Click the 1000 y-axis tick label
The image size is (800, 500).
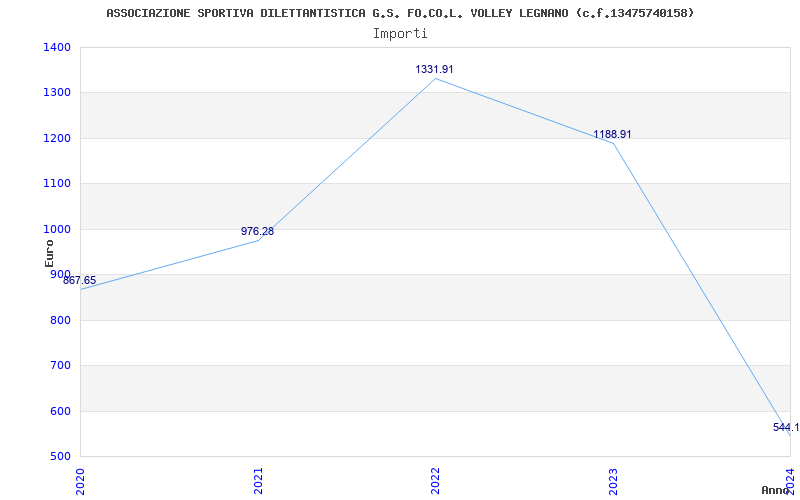coord(57,229)
